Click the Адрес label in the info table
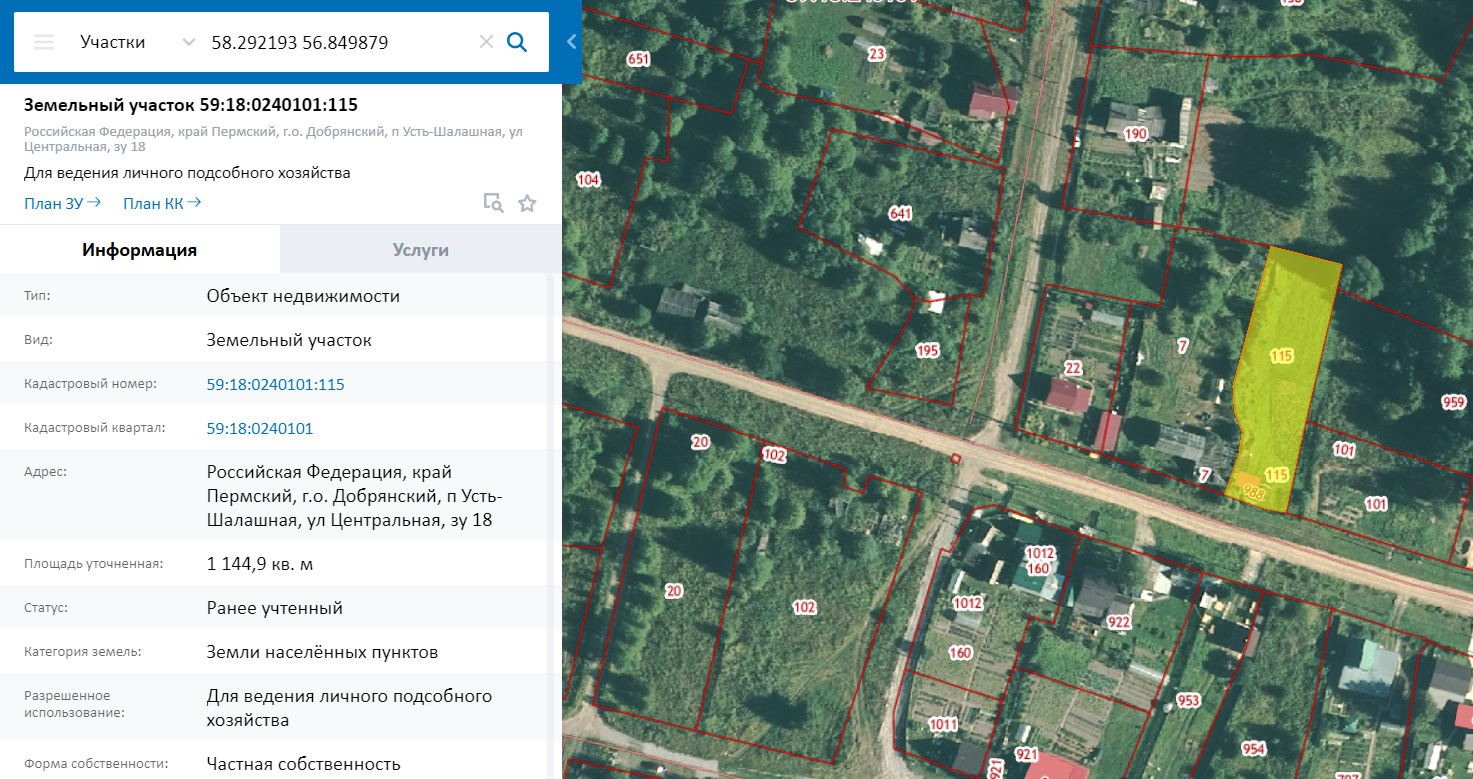This screenshot has width=1473, height=779. tap(45, 472)
